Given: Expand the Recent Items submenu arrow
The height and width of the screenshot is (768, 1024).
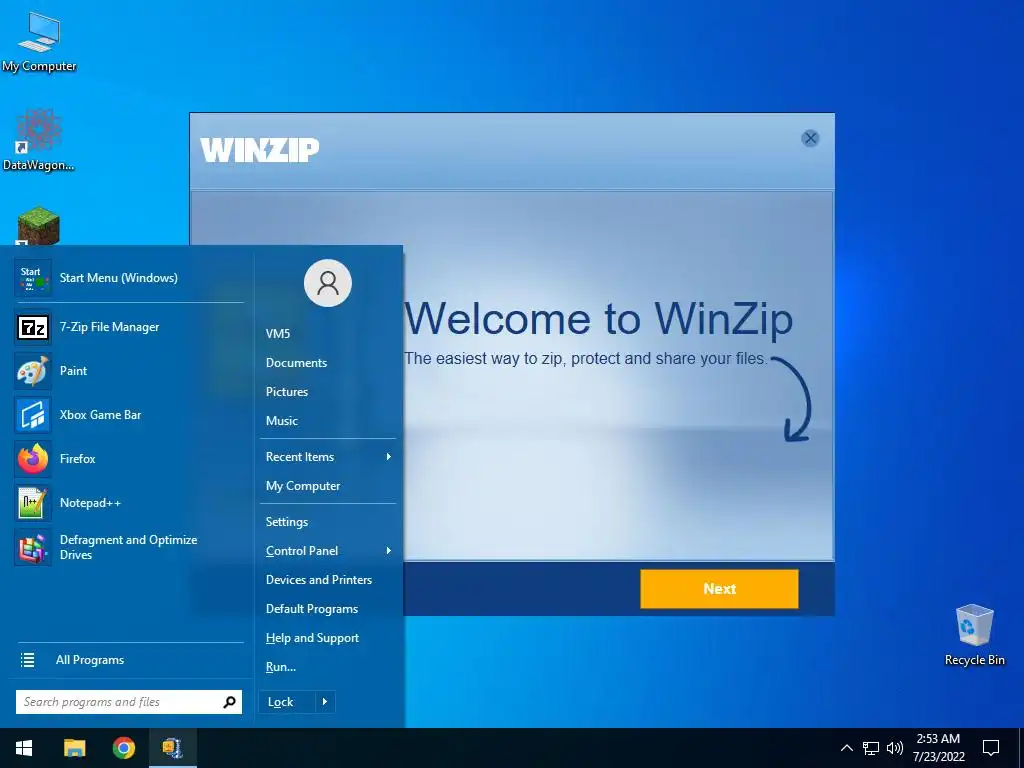Looking at the screenshot, I should point(389,456).
